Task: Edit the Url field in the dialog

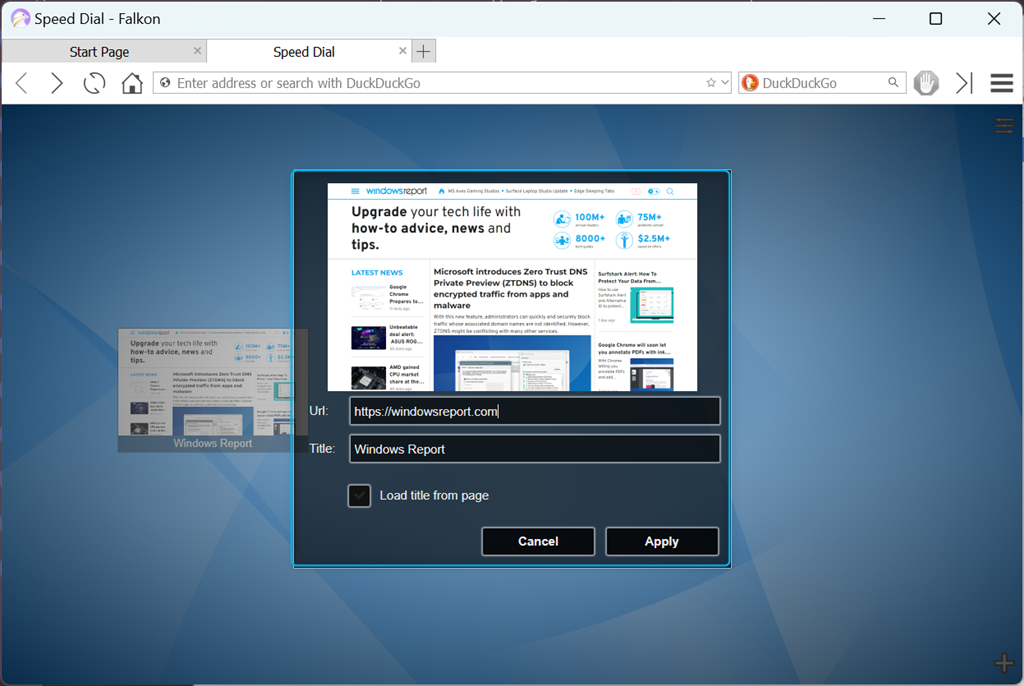Action: coord(534,411)
